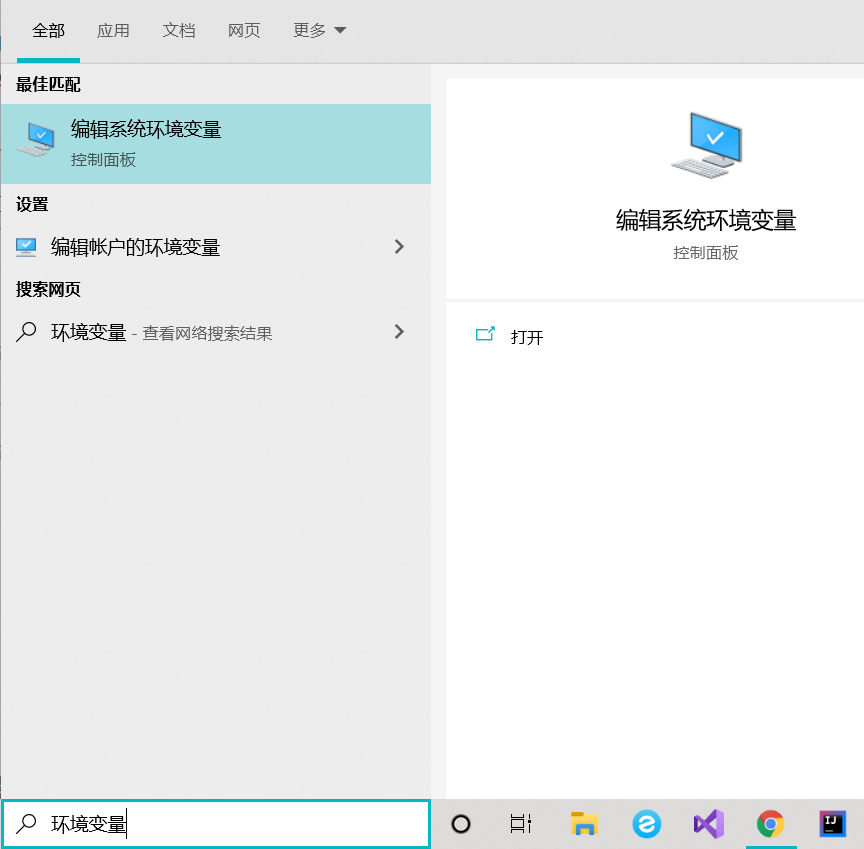Switch to the 全部 tab
Screen dimensions: 864x849
click(48, 30)
